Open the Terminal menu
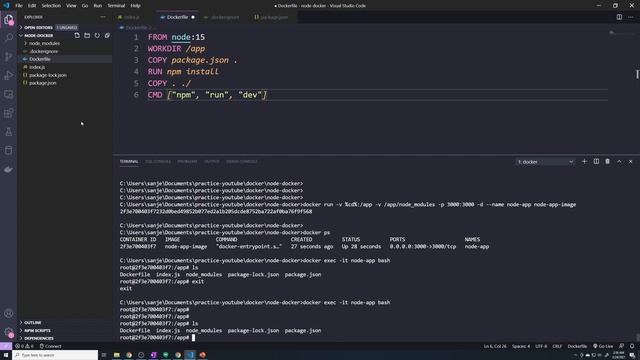This screenshot has width=640, height=360. [116, 6]
